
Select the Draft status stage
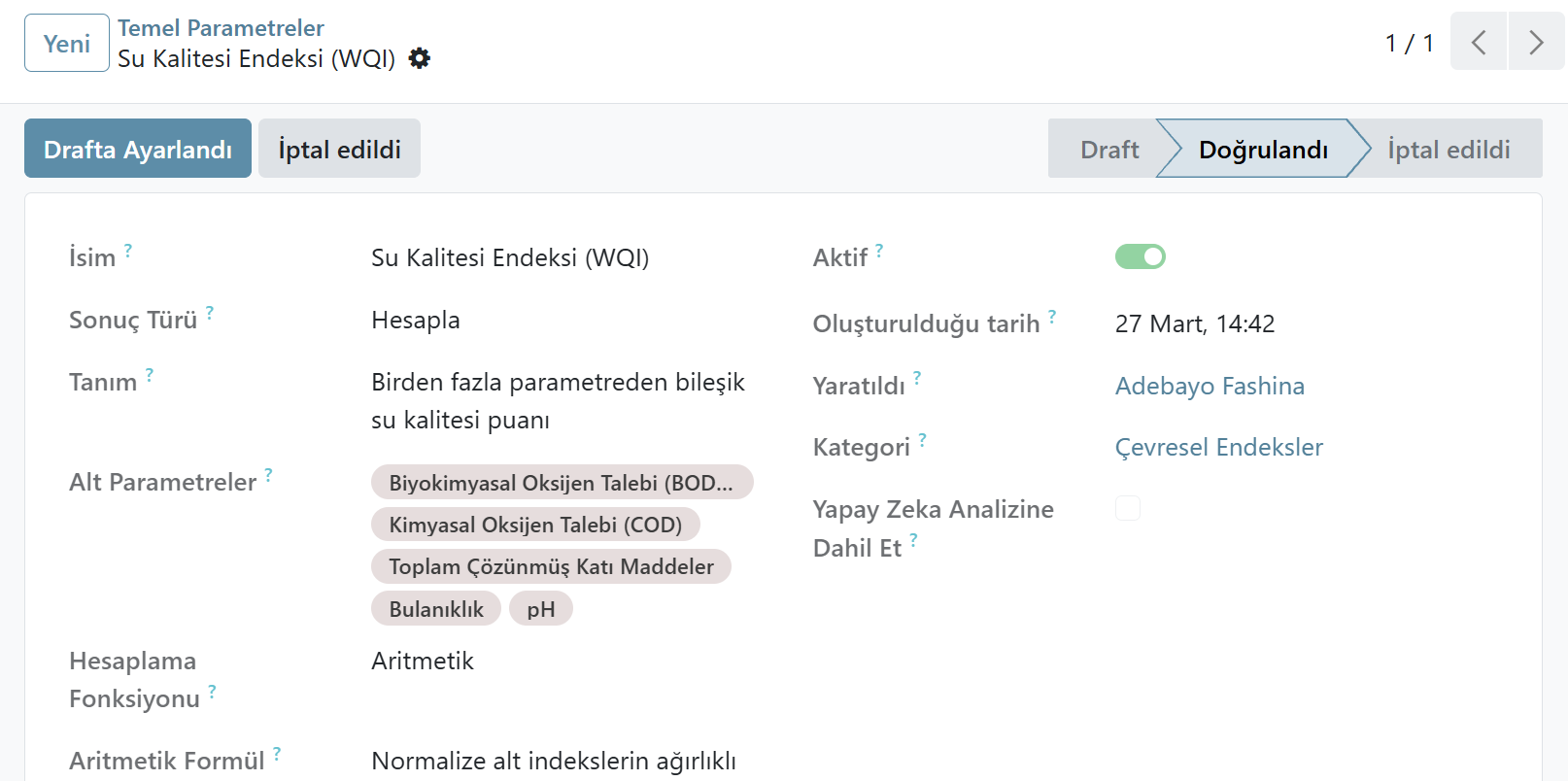click(1108, 149)
